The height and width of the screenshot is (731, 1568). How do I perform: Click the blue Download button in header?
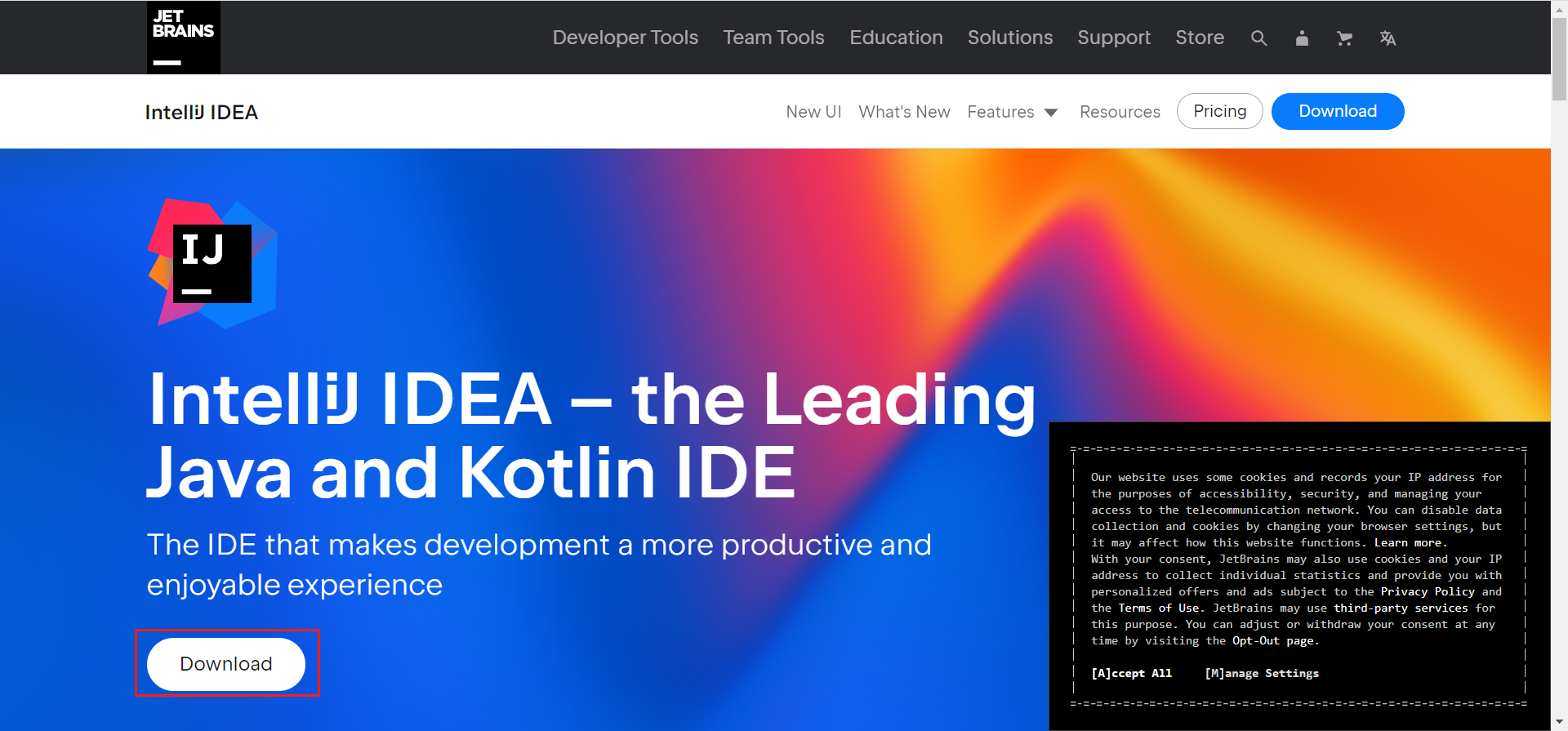(1338, 111)
